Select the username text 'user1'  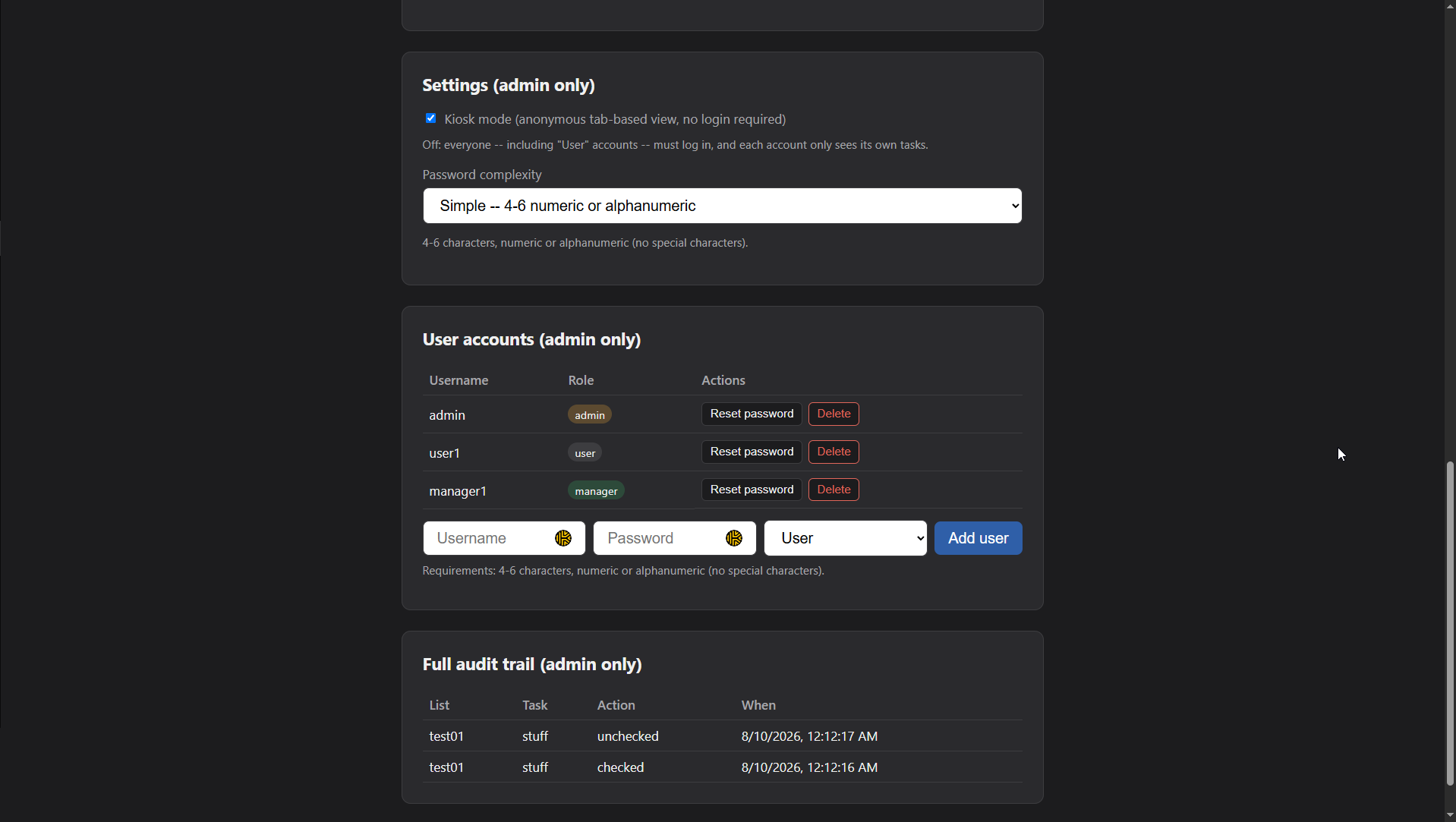click(x=444, y=453)
